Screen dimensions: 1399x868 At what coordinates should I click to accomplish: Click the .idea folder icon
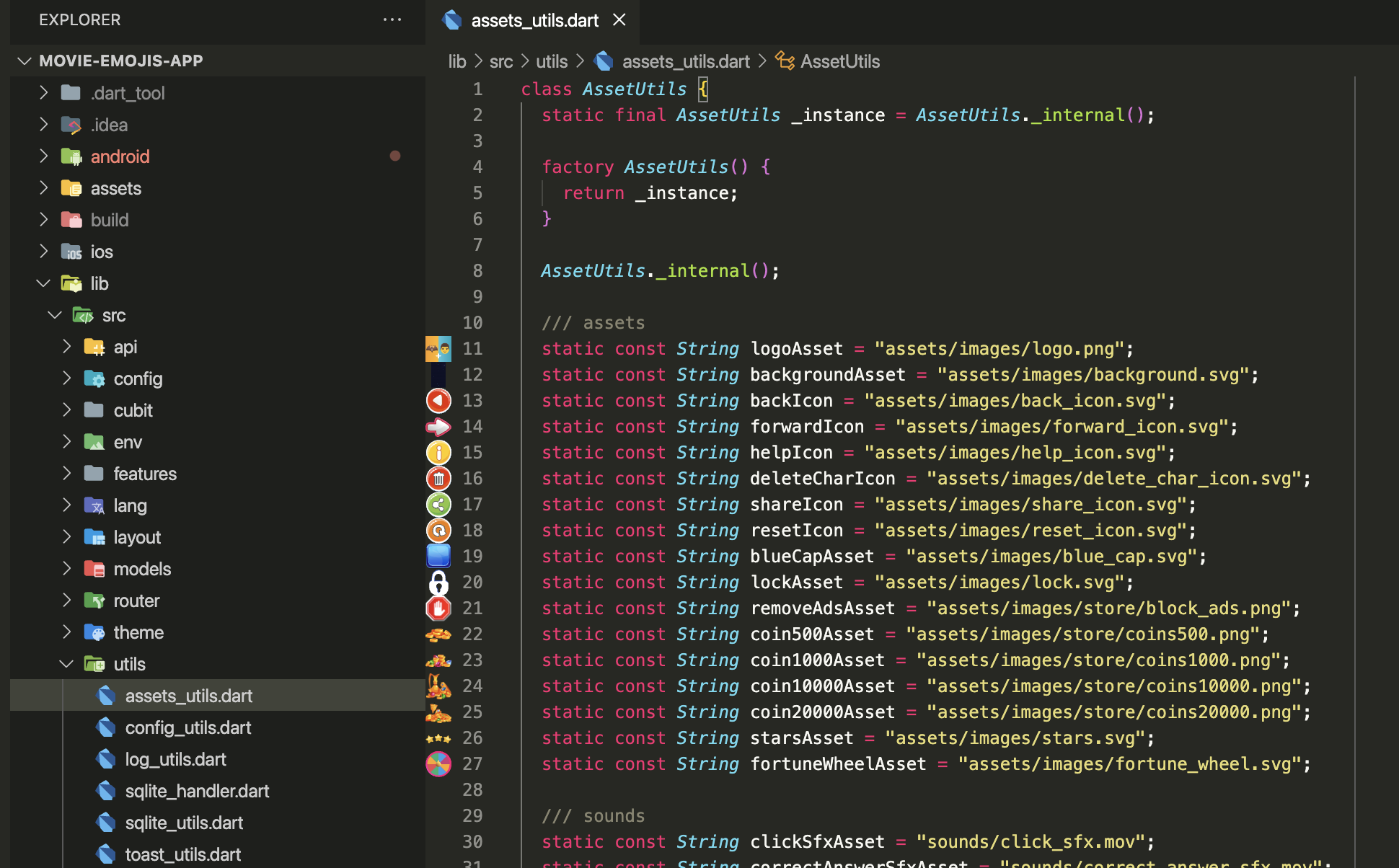(x=71, y=124)
